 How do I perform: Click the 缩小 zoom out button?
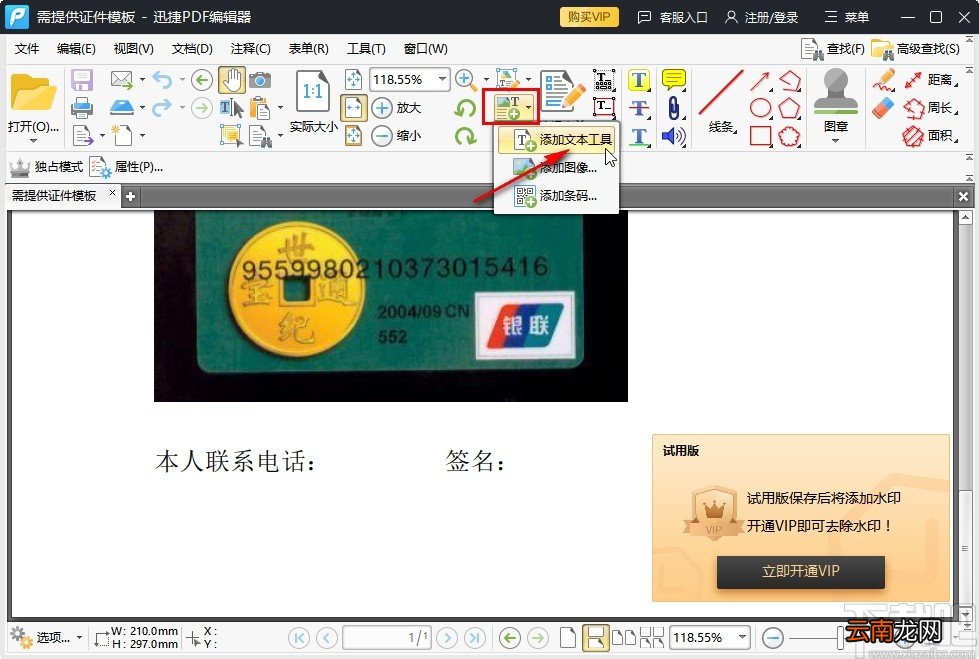coord(398,136)
